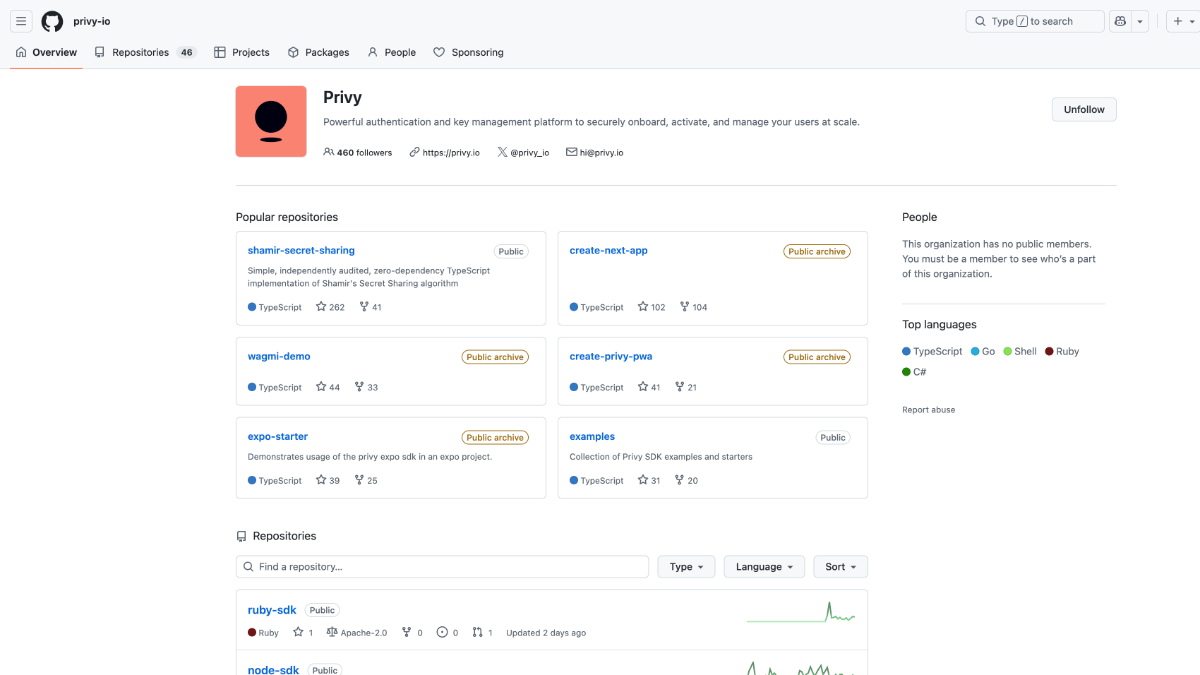Open the plus create-new menu
The width and height of the screenshot is (1200, 675).
coord(1182,21)
